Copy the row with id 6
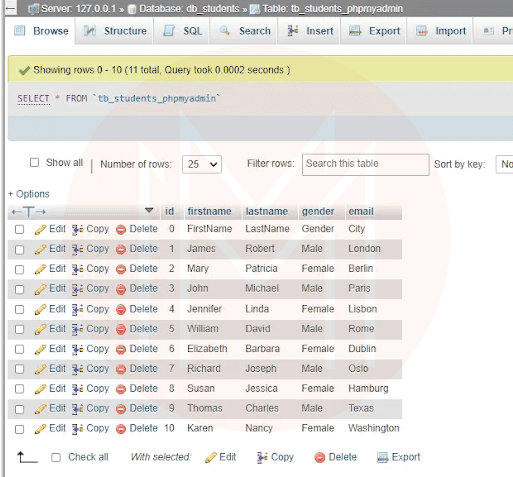 click(x=98, y=349)
